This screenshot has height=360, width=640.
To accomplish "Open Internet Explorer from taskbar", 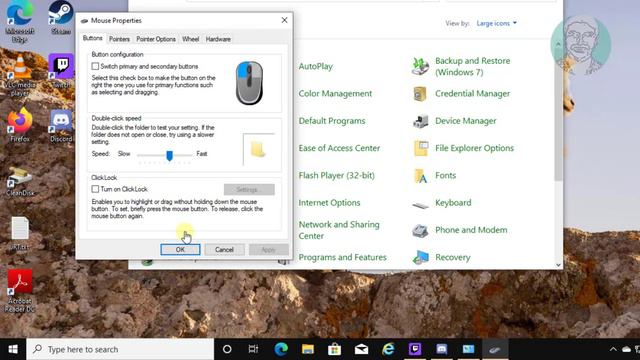I will (x=388, y=349).
